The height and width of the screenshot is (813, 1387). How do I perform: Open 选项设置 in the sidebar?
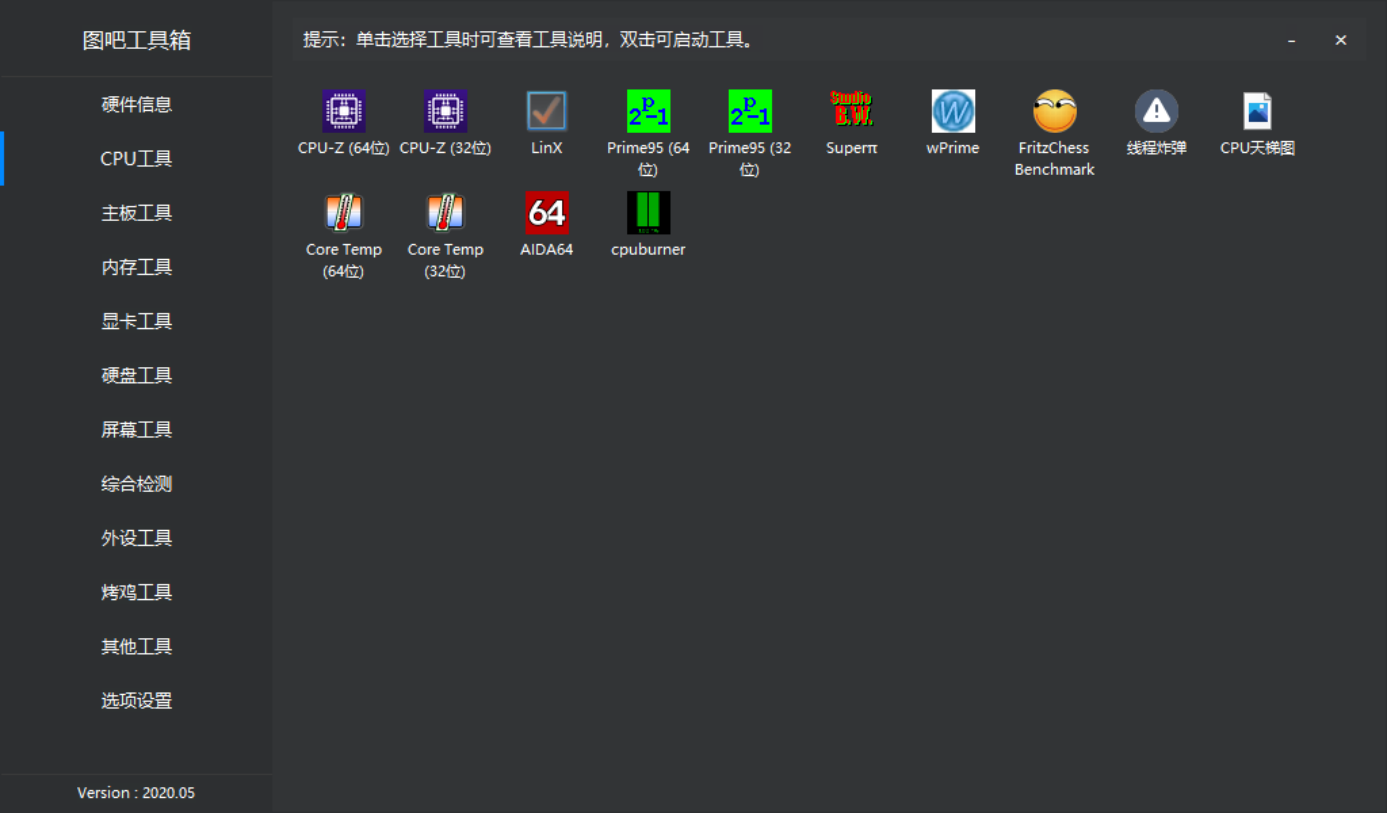coord(136,700)
